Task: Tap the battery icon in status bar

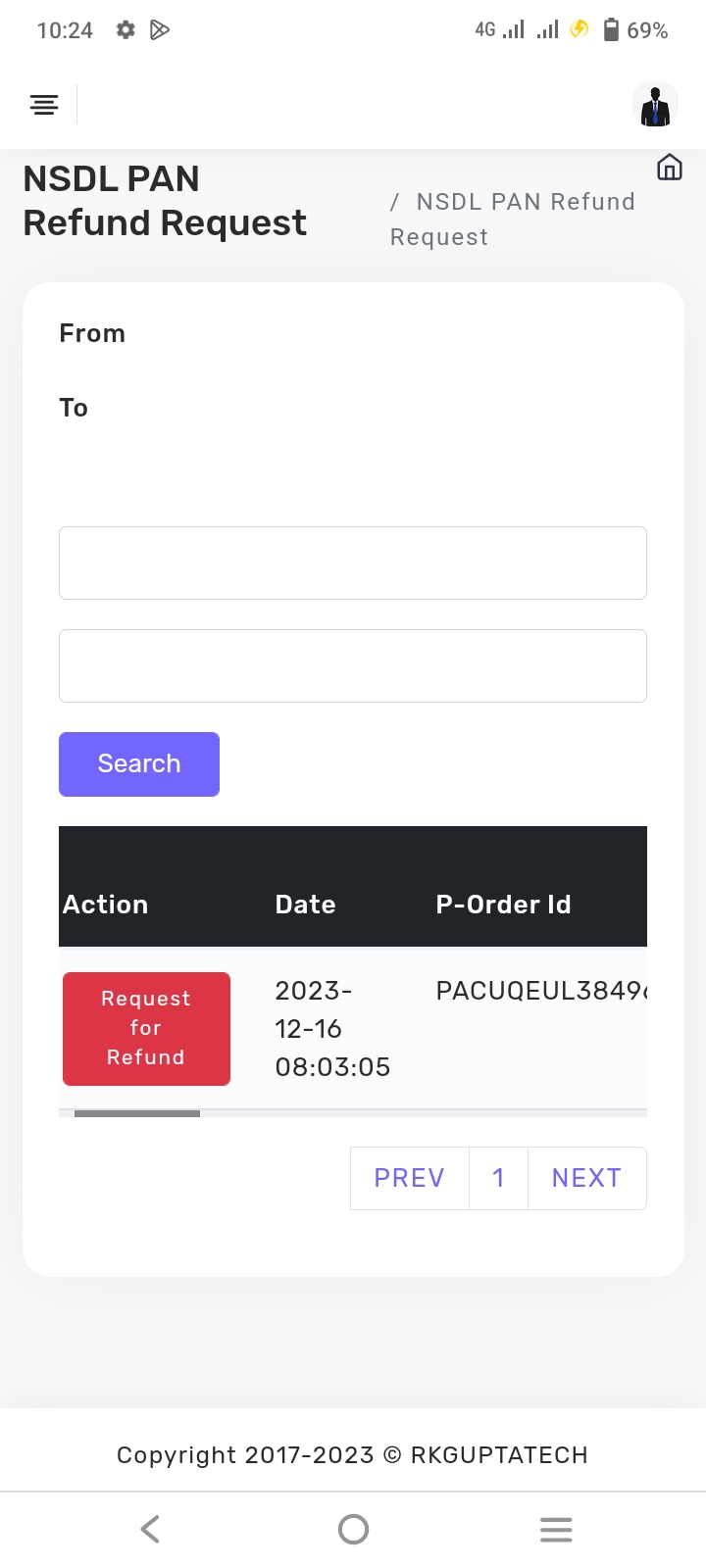Action: 611,30
